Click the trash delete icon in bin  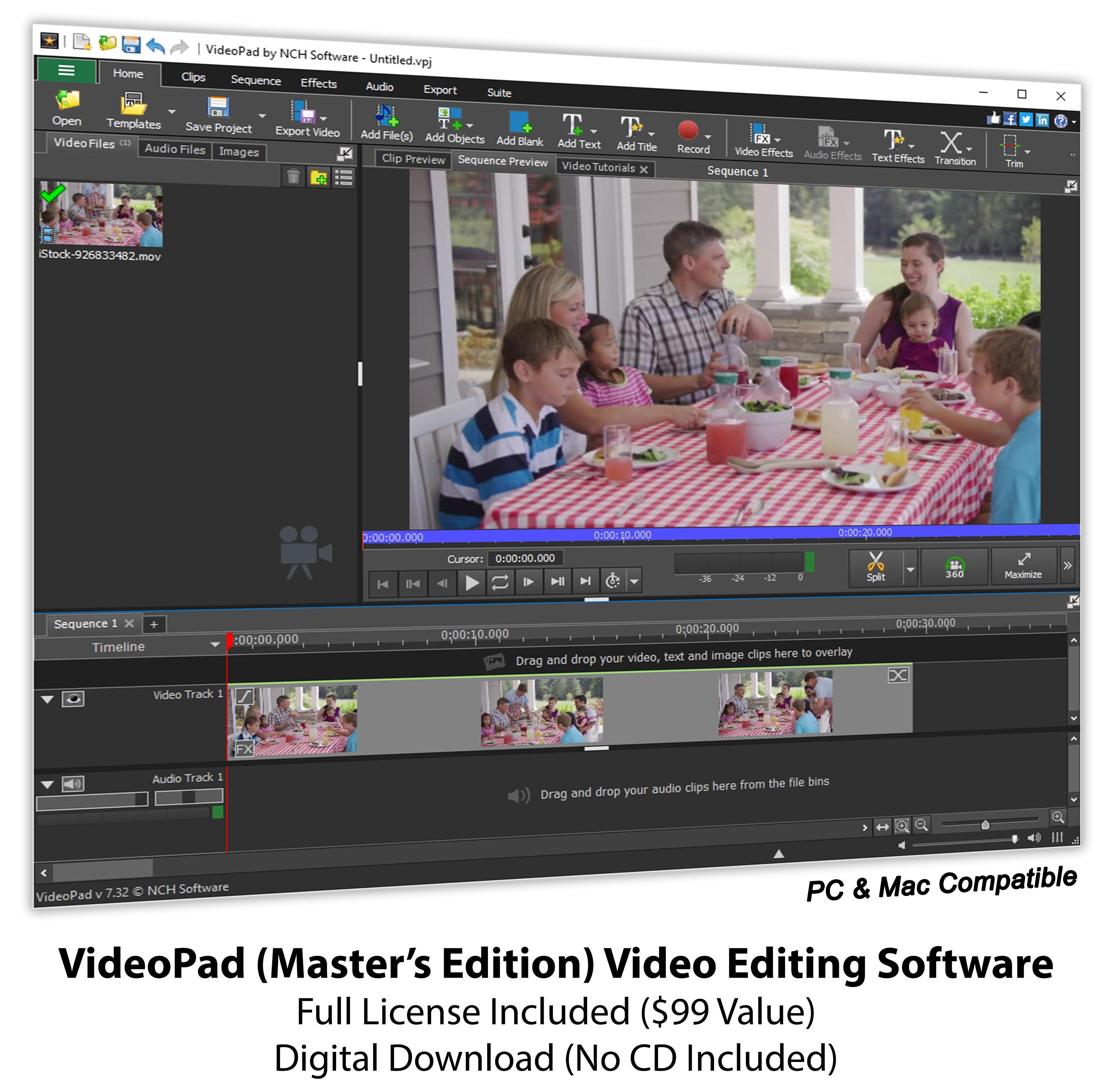point(293,177)
